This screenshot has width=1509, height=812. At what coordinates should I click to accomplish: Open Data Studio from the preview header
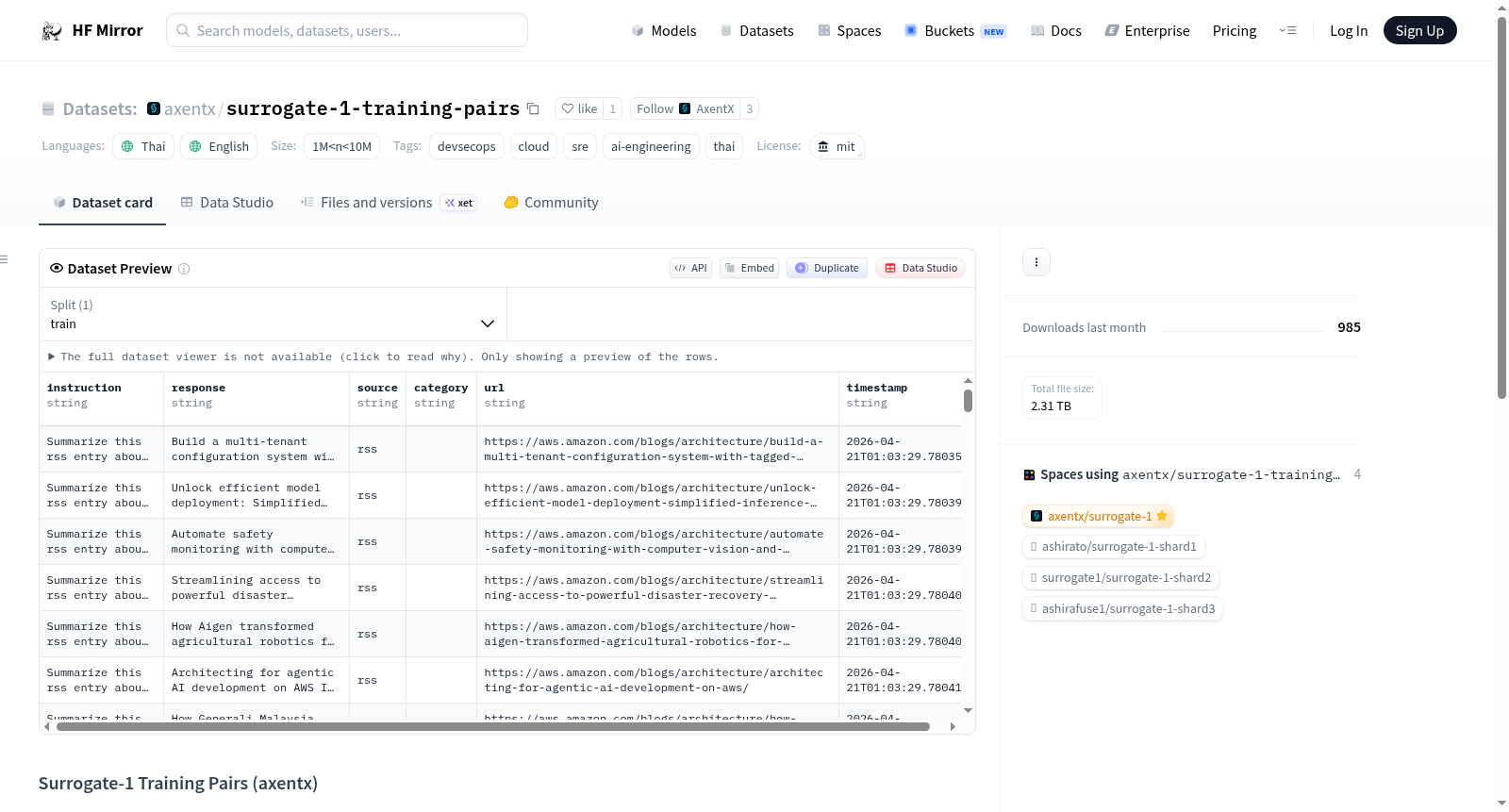tap(920, 268)
